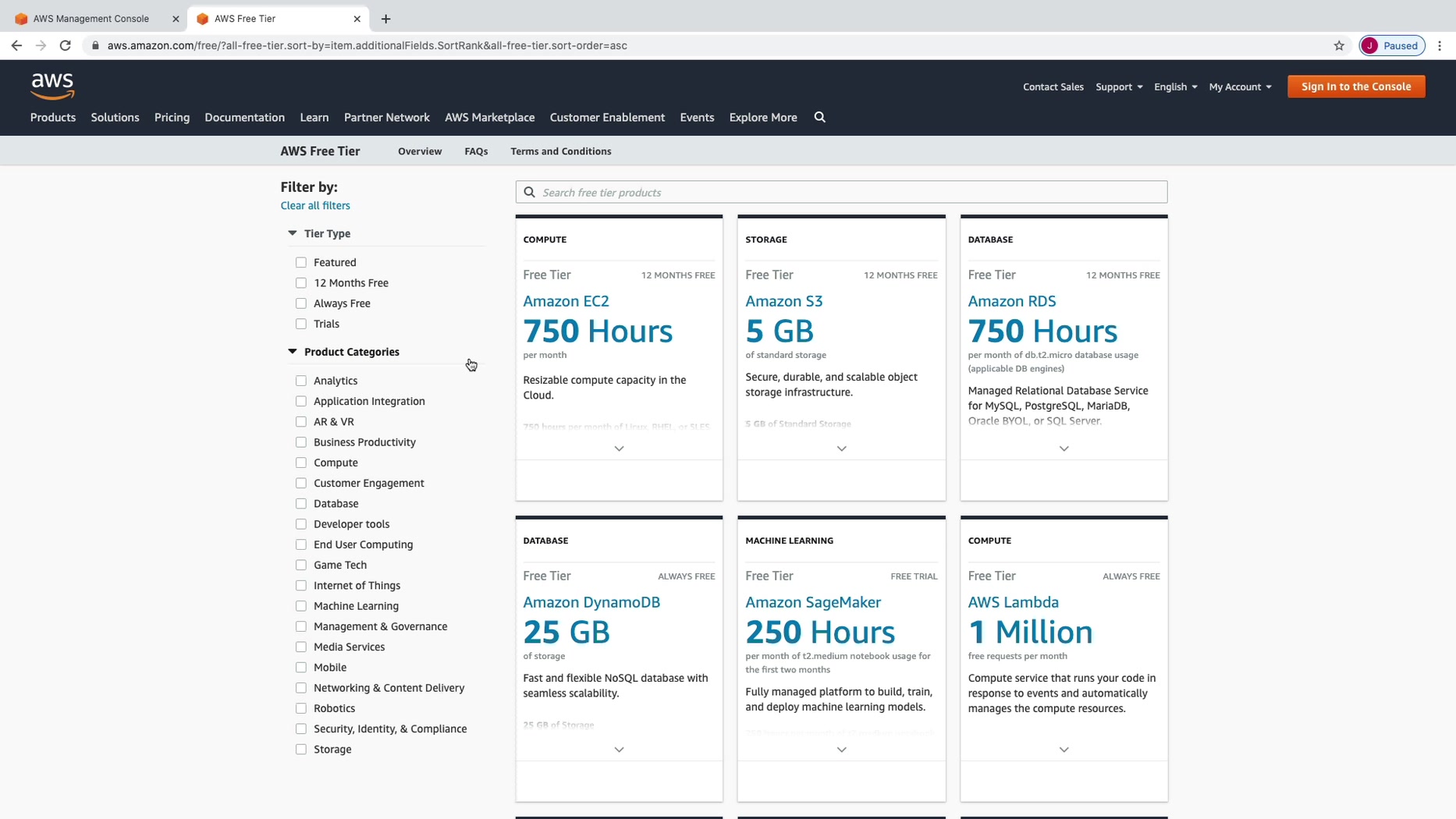Click the Clear all filters link

pos(315,206)
